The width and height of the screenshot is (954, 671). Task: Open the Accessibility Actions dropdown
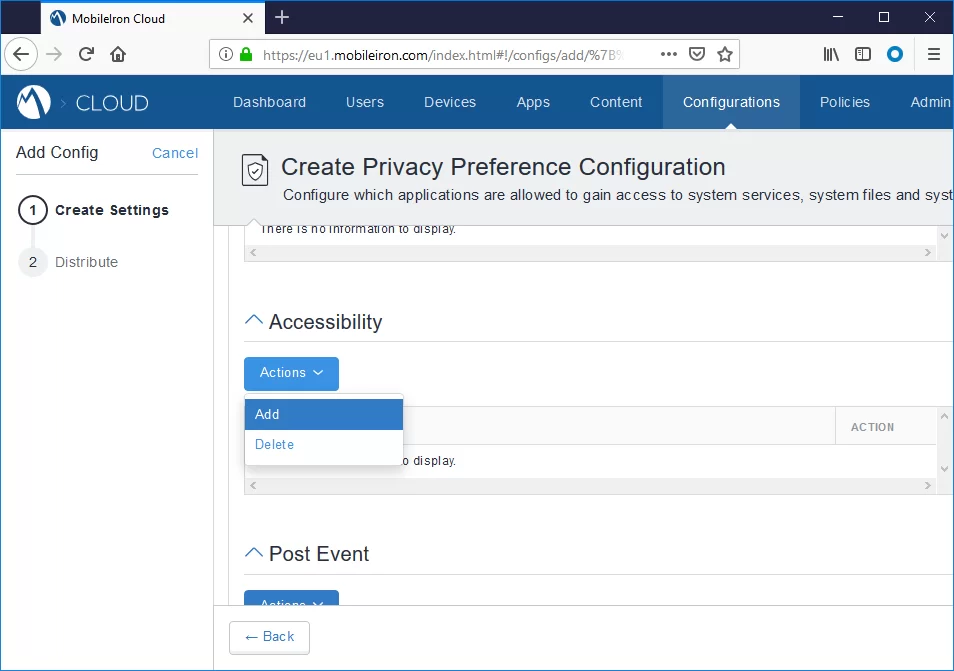pyautogui.click(x=291, y=373)
